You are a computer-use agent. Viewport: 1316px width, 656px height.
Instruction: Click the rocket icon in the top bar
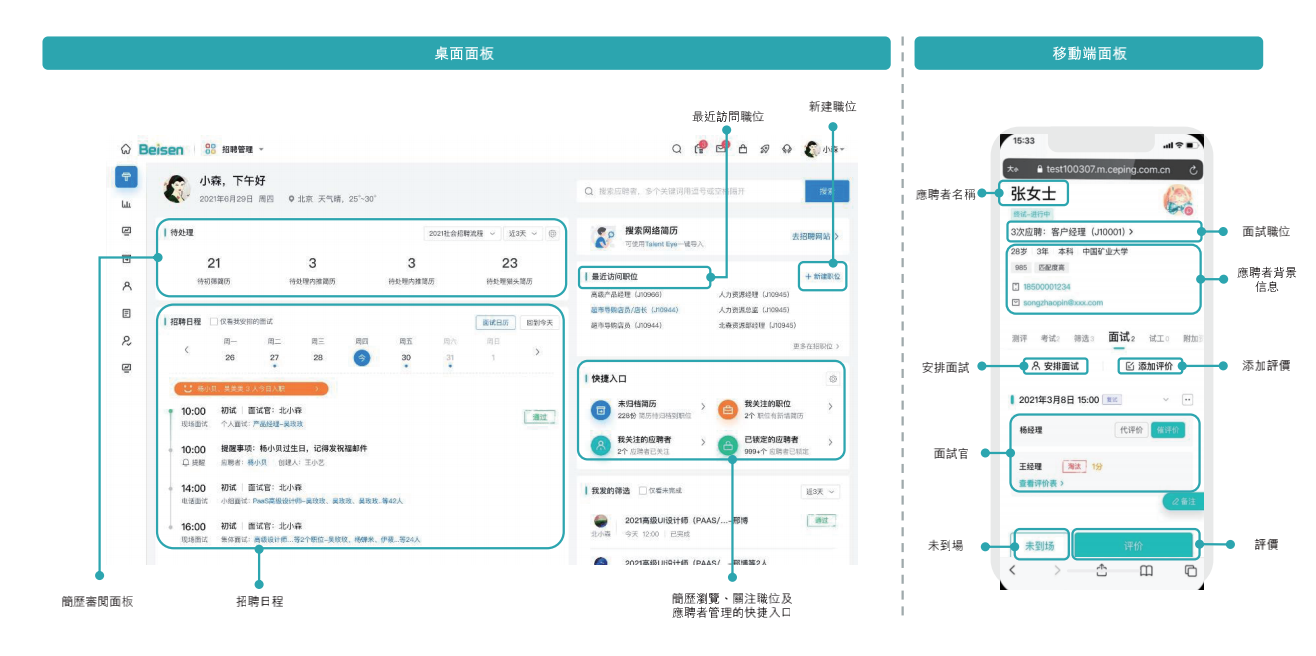tap(765, 149)
